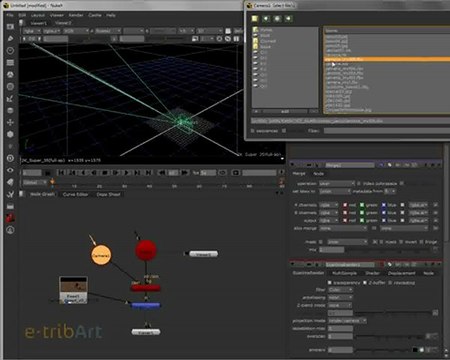
Task: Open the Cache menu
Action: pyautogui.click(x=95, y=15)
